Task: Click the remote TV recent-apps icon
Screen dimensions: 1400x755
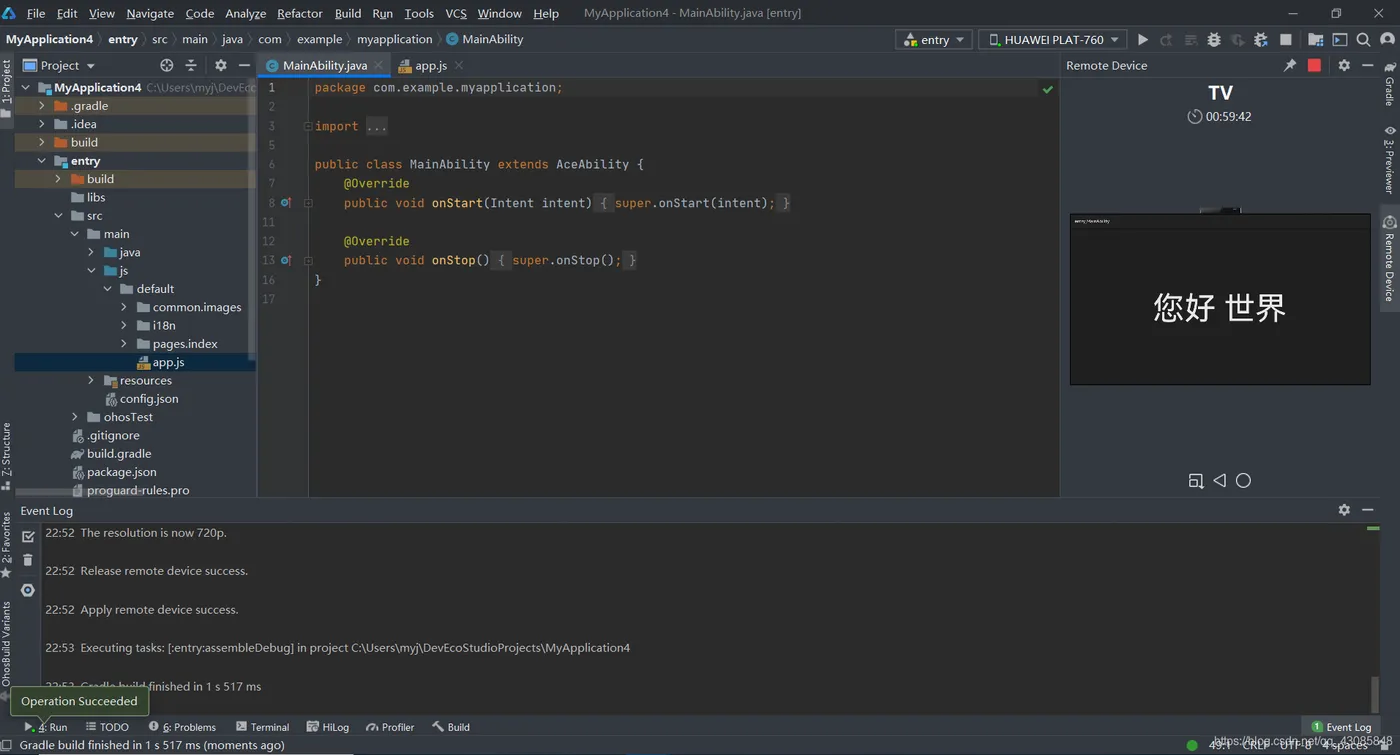Action: tap(1195, 481)
